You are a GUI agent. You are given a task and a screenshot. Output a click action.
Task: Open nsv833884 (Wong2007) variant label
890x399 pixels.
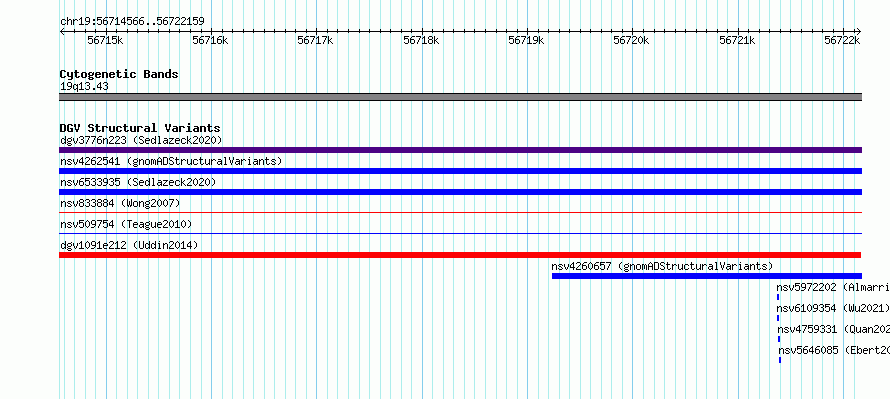[x=120, y=203]
